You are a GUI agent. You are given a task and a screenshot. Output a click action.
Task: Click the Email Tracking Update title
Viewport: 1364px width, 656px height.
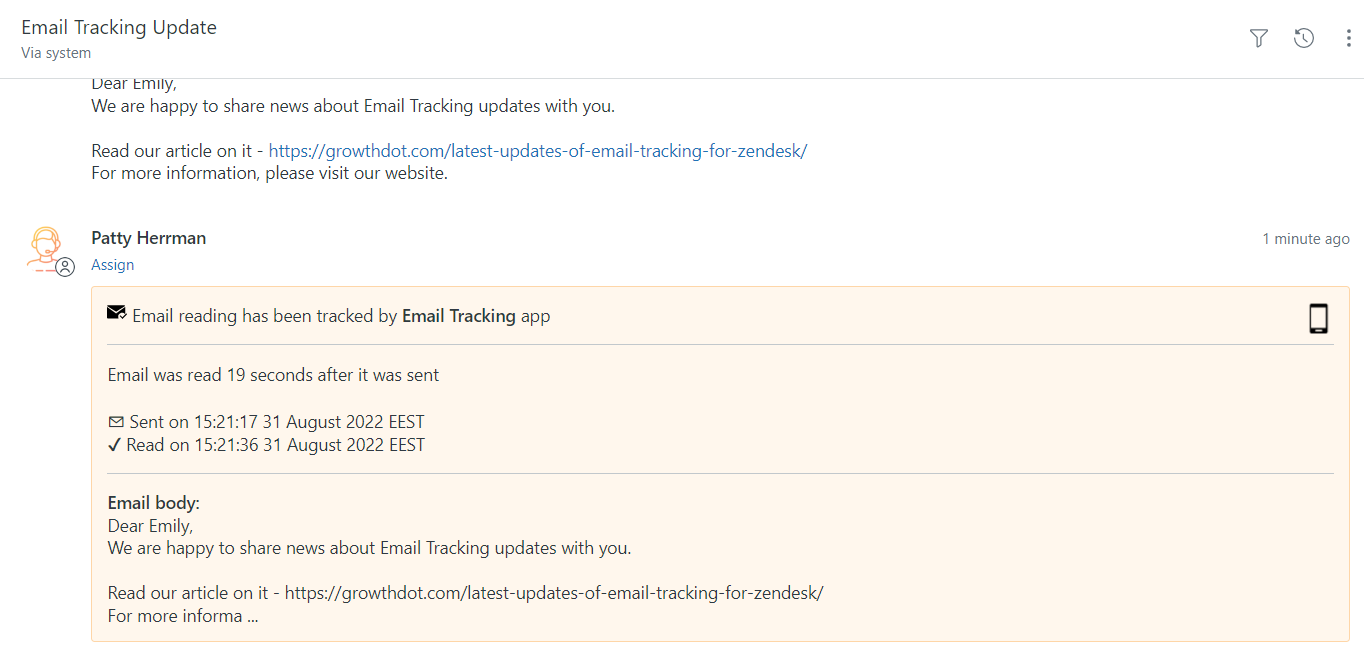tap(119, 27)
